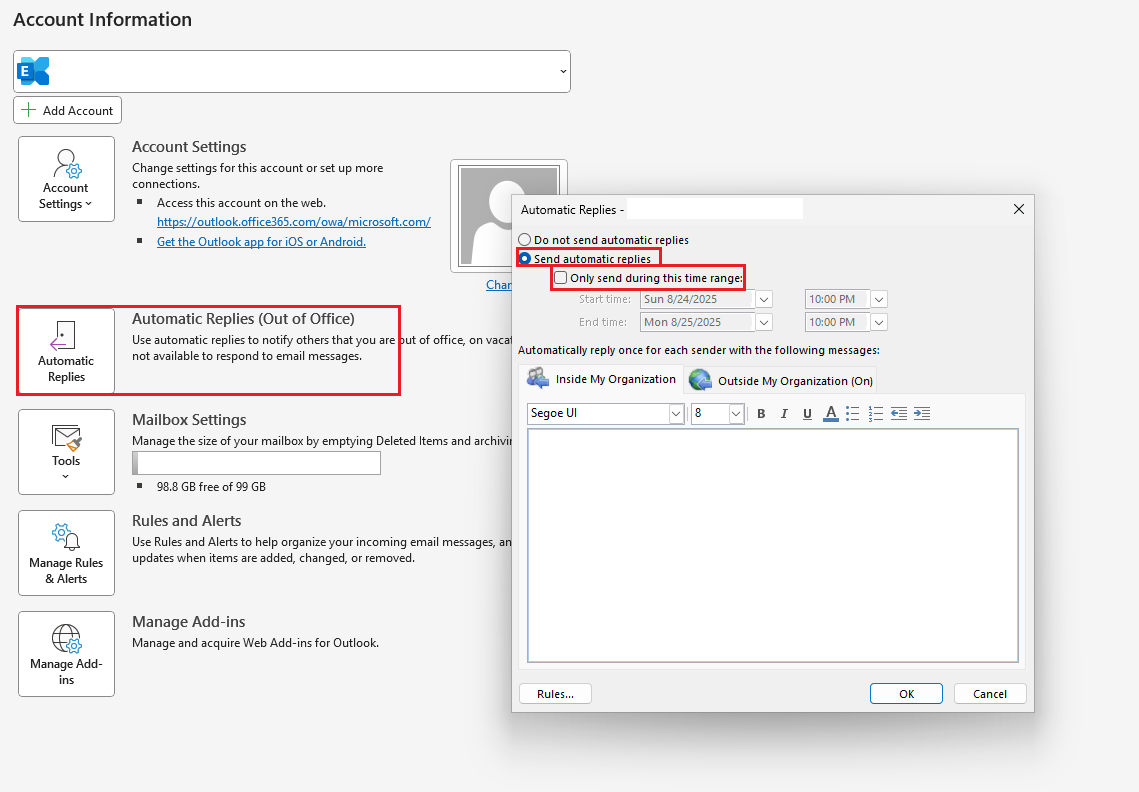Viewport: 1139px width, 792px height.
Task: Click the End time date field
Action: click(x=697, y=323)
